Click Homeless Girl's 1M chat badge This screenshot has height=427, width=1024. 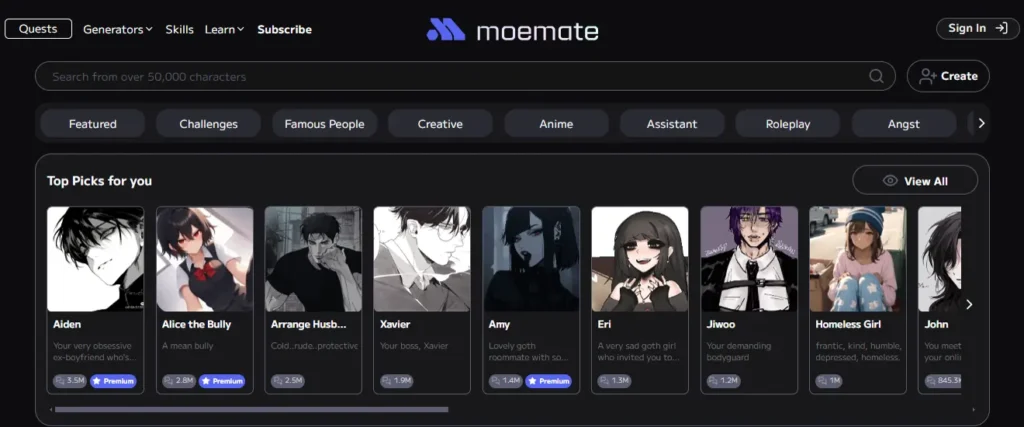coord(829,381)
